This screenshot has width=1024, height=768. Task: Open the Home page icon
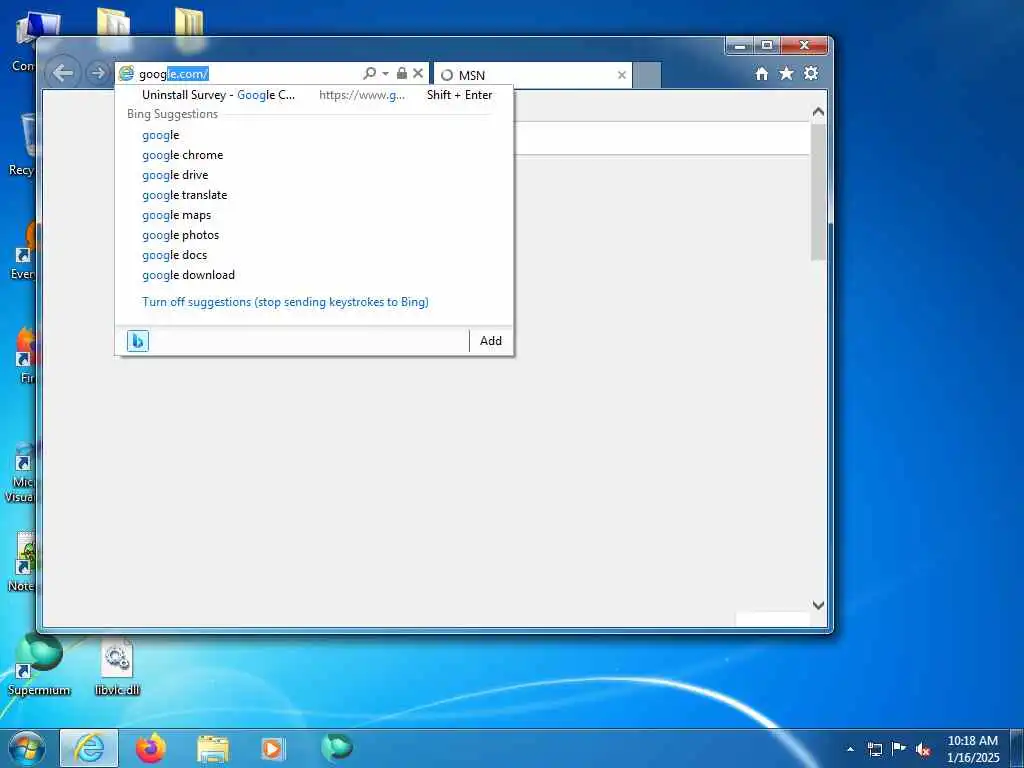761,74
